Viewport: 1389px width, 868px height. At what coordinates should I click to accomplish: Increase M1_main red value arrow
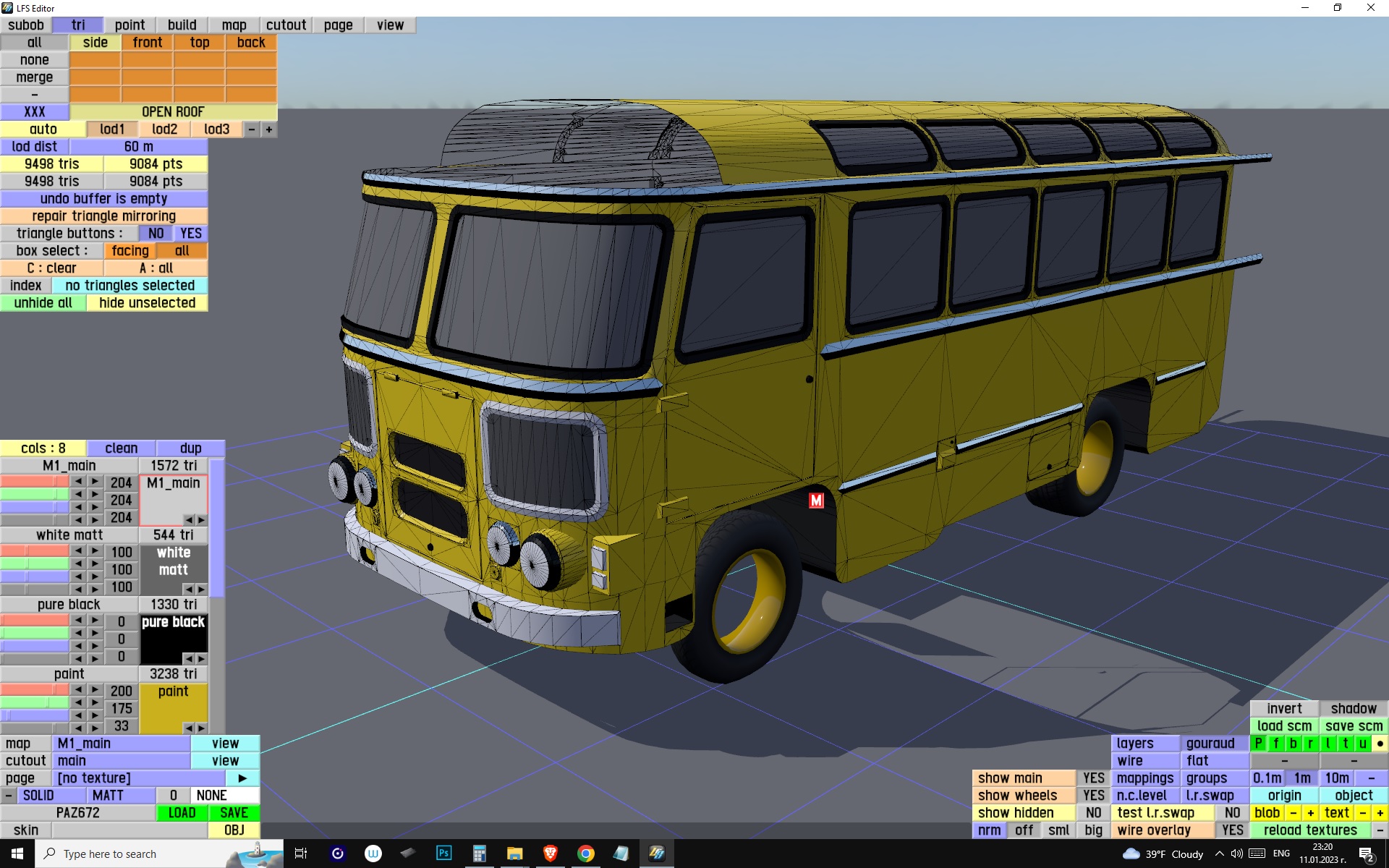pyautogui.click(x=95, y=482)
